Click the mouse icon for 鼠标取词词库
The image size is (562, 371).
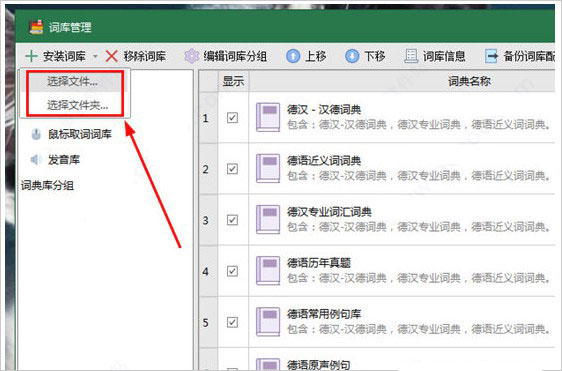(x=36, y=134)
